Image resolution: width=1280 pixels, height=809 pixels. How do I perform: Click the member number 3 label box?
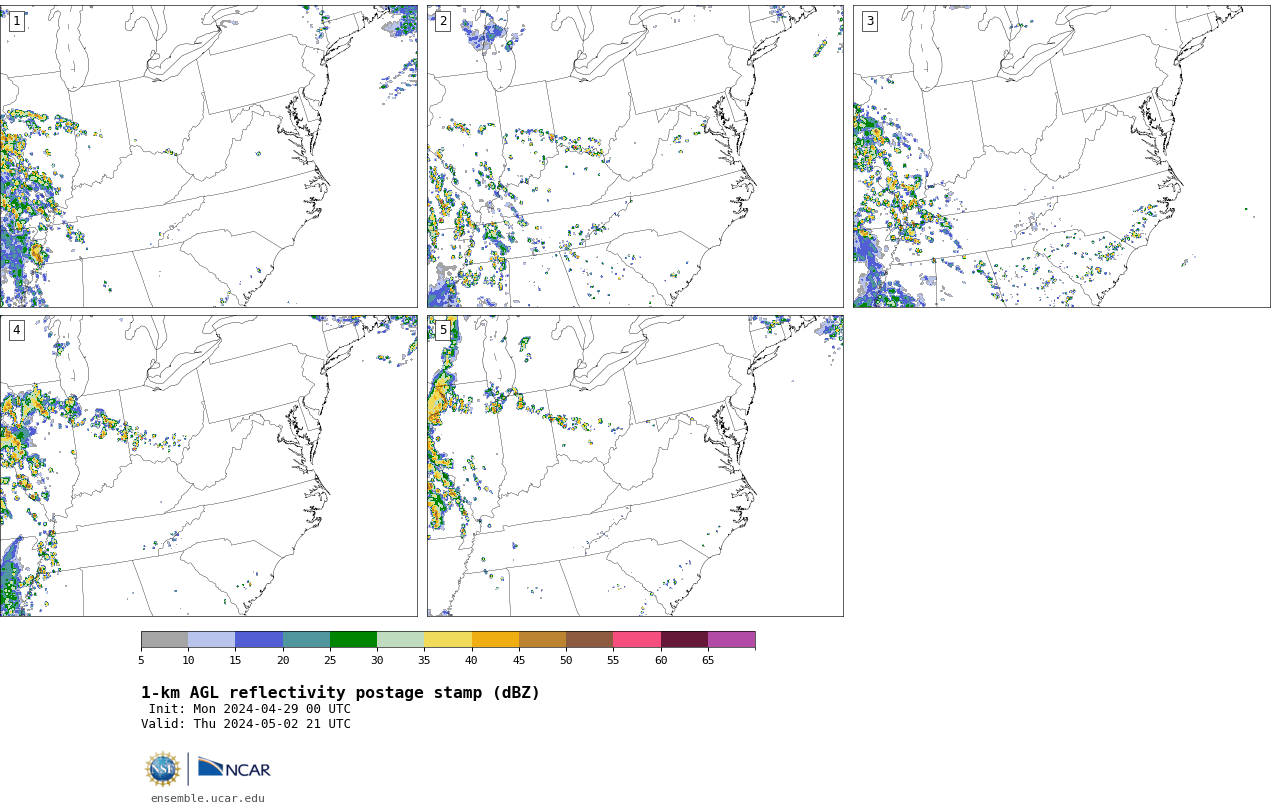point(869,21)
